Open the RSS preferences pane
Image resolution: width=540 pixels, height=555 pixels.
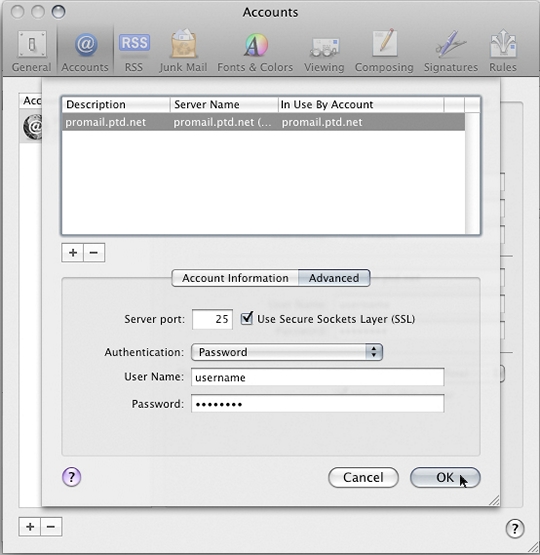(x=134, y=51)
